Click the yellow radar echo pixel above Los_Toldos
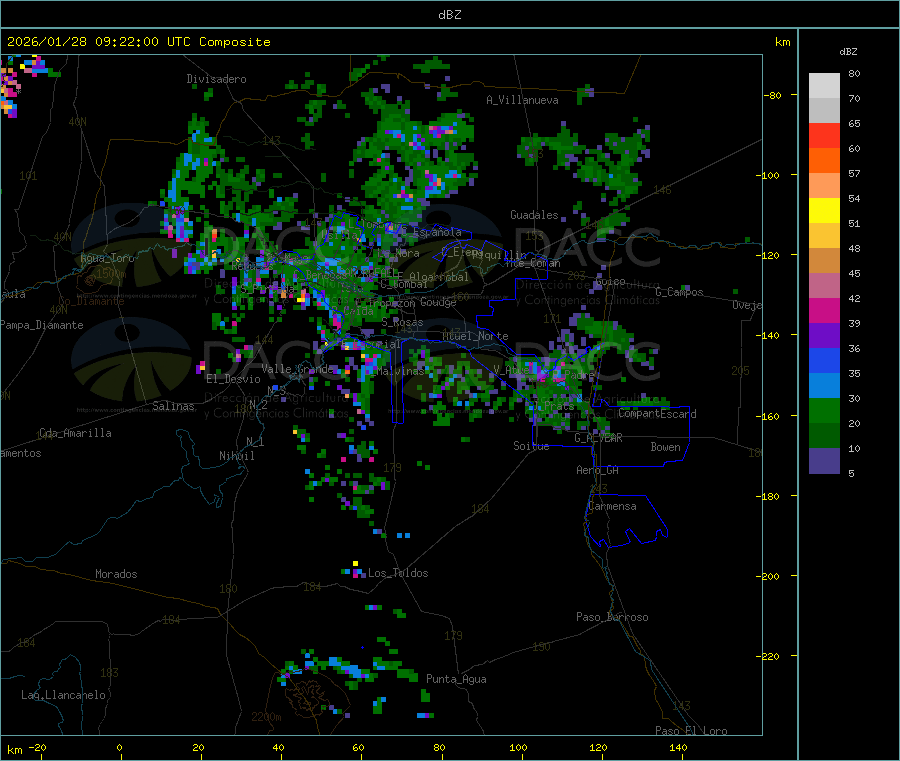The height and width of the screenshot is (761, 900). 355,564
